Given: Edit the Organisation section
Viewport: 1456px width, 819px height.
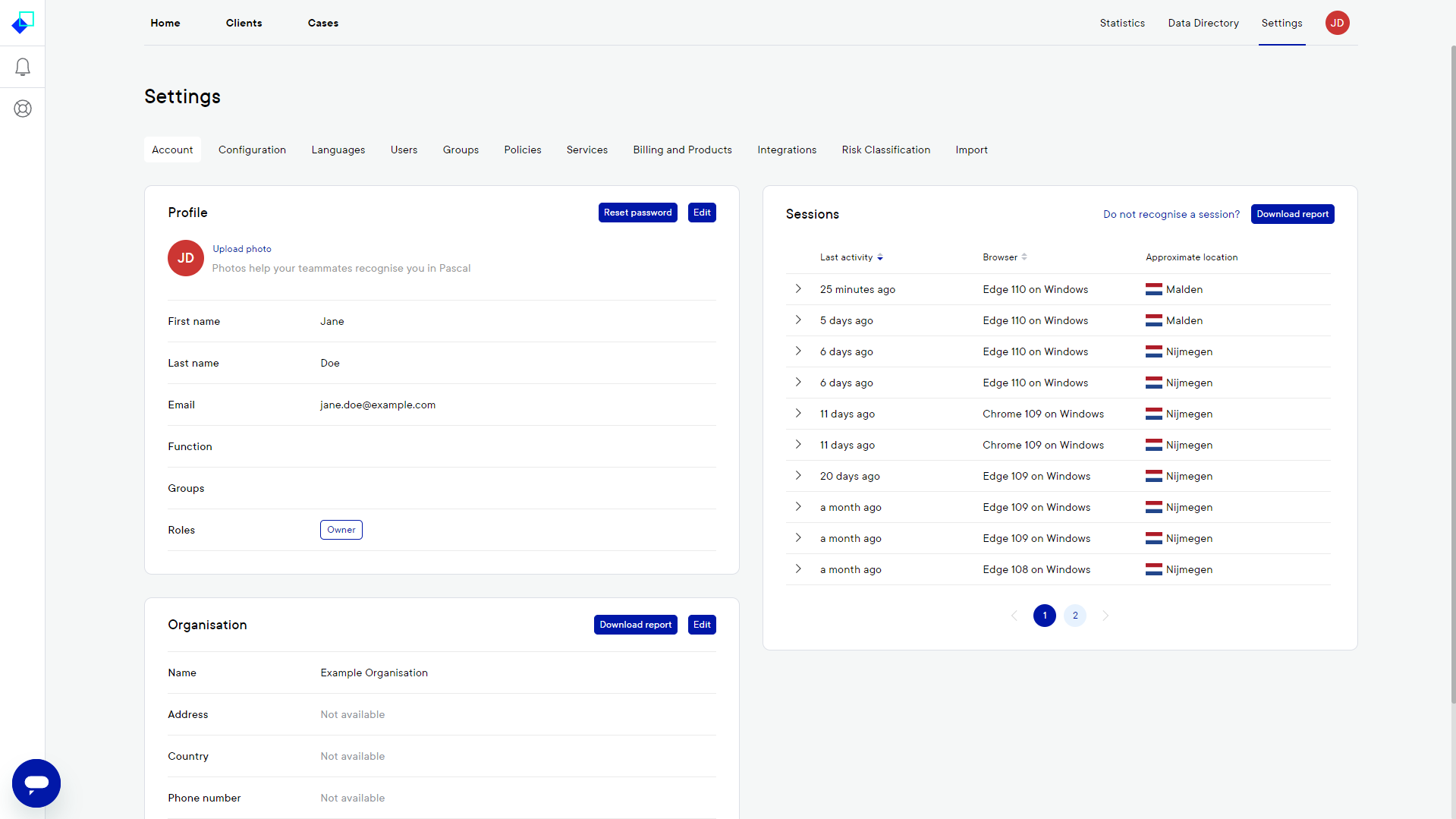Looking at the screenshot, I should pyautogui.click(x=702, y=625).
